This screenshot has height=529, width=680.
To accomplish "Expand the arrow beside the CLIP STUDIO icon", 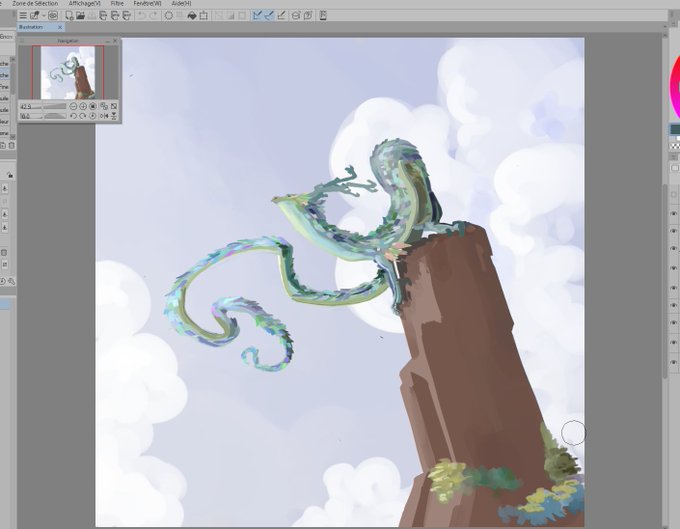I will (43, 16).
